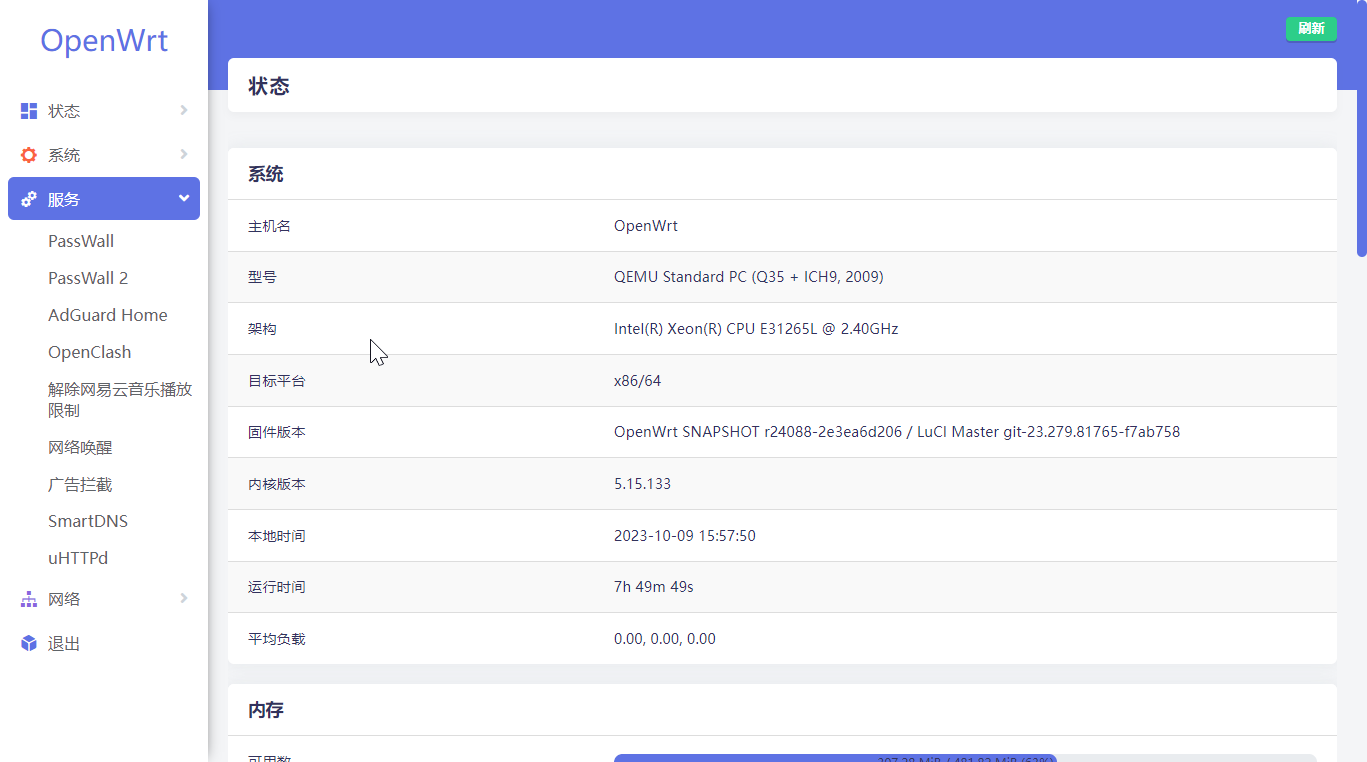Click uptime value 7h 49m 49s

654,587
